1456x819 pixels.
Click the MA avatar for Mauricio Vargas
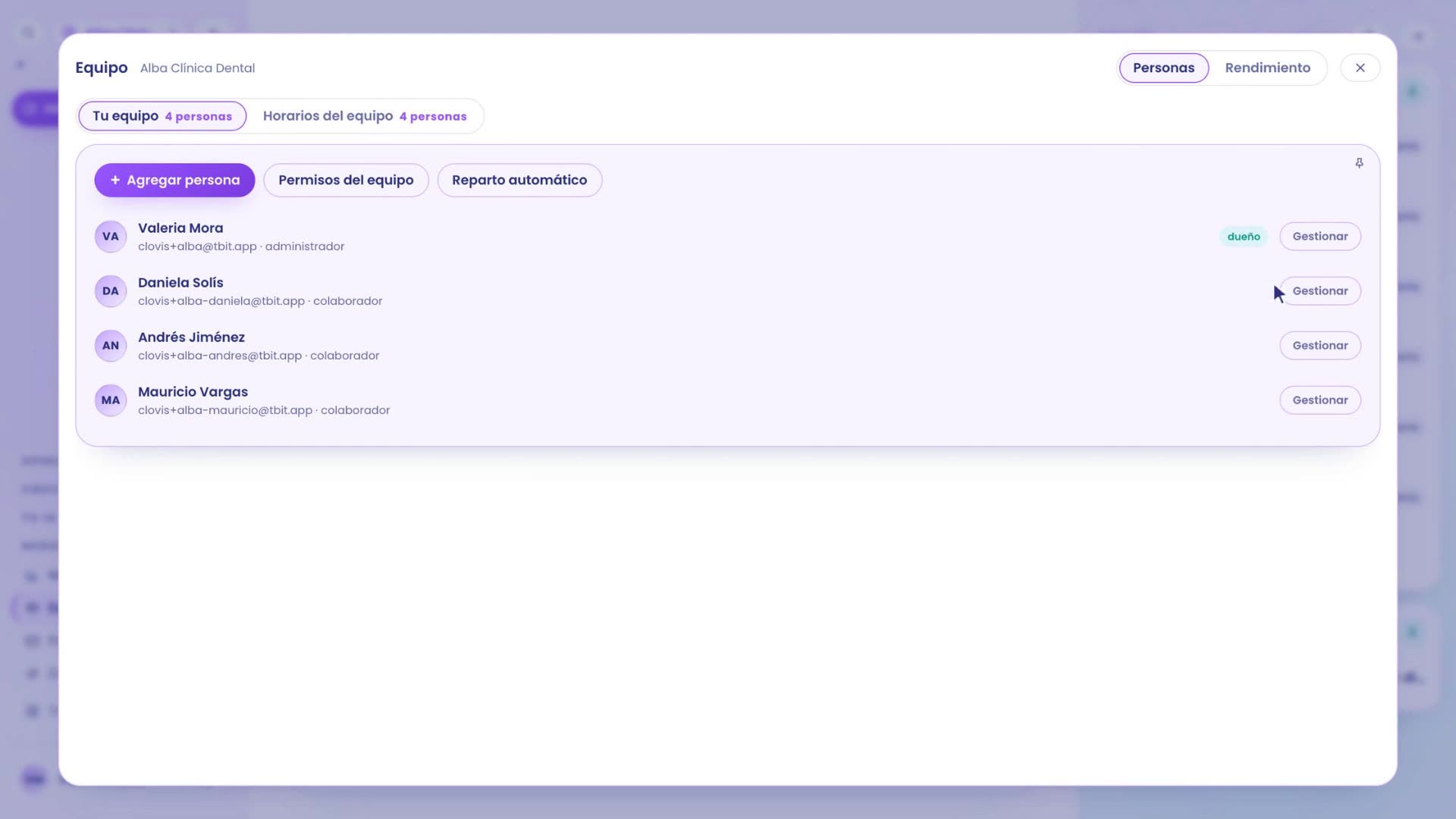[111, 400]
